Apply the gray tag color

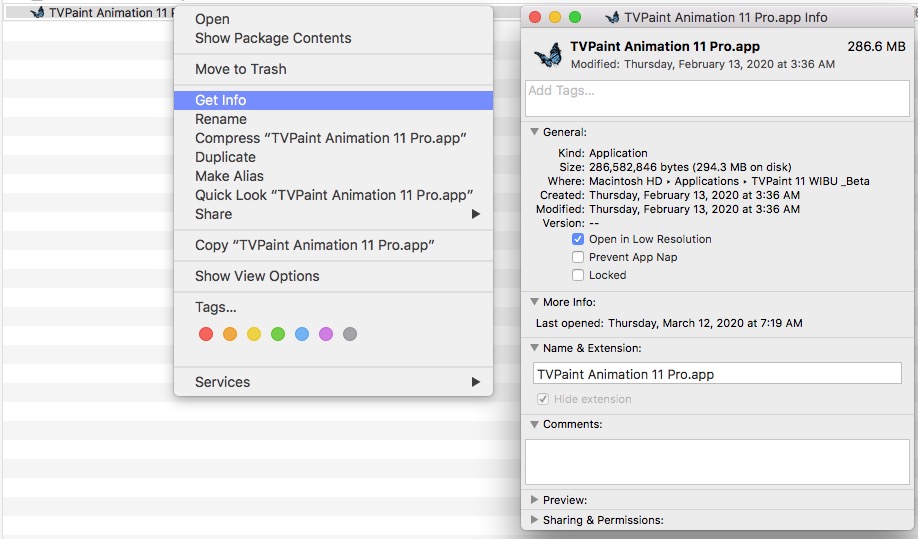(x=350, y=334)
